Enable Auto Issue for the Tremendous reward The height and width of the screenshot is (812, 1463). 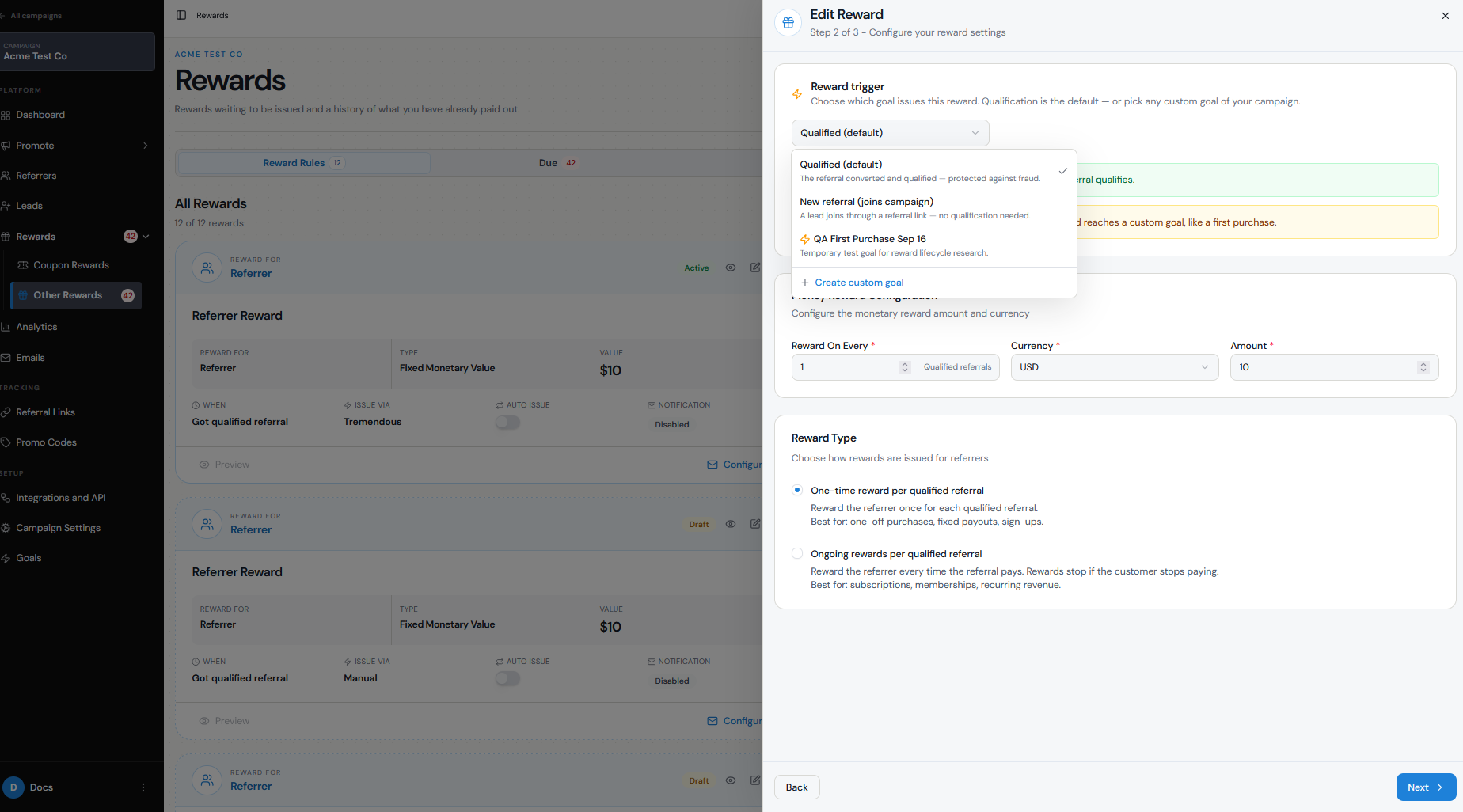(x=507, y=423)
